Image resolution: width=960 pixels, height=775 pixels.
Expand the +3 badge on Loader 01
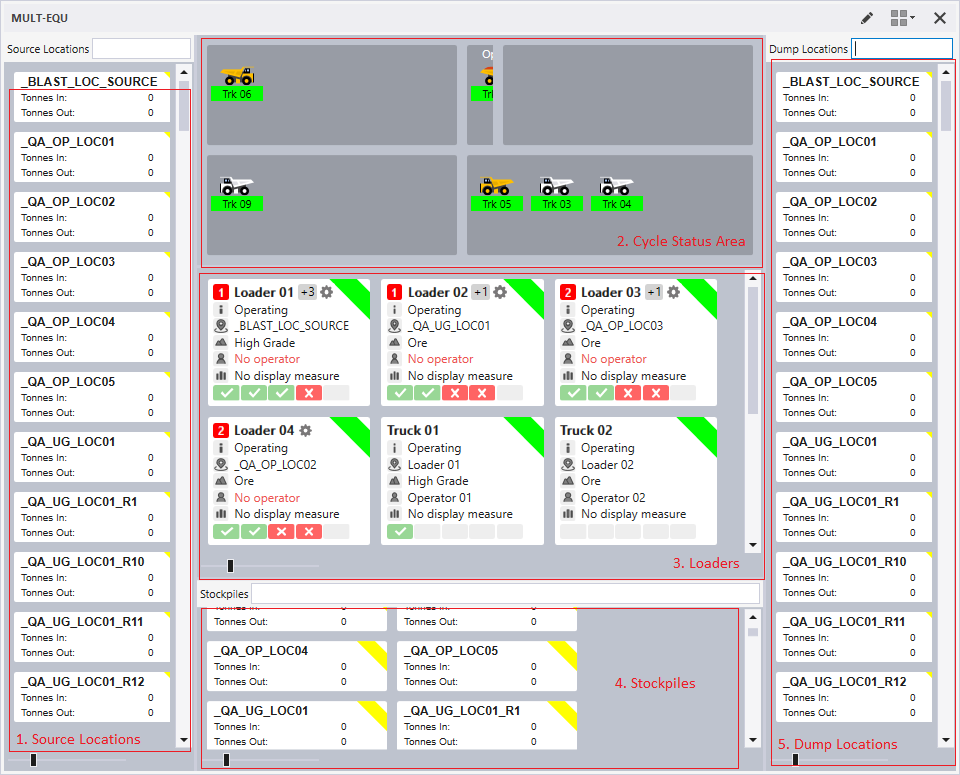(x=307, y=292)
